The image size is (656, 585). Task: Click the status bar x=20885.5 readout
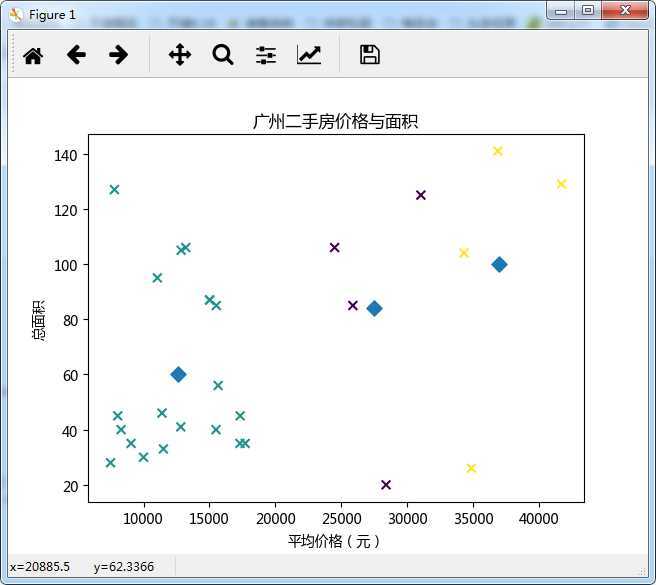tap(40, 567)
